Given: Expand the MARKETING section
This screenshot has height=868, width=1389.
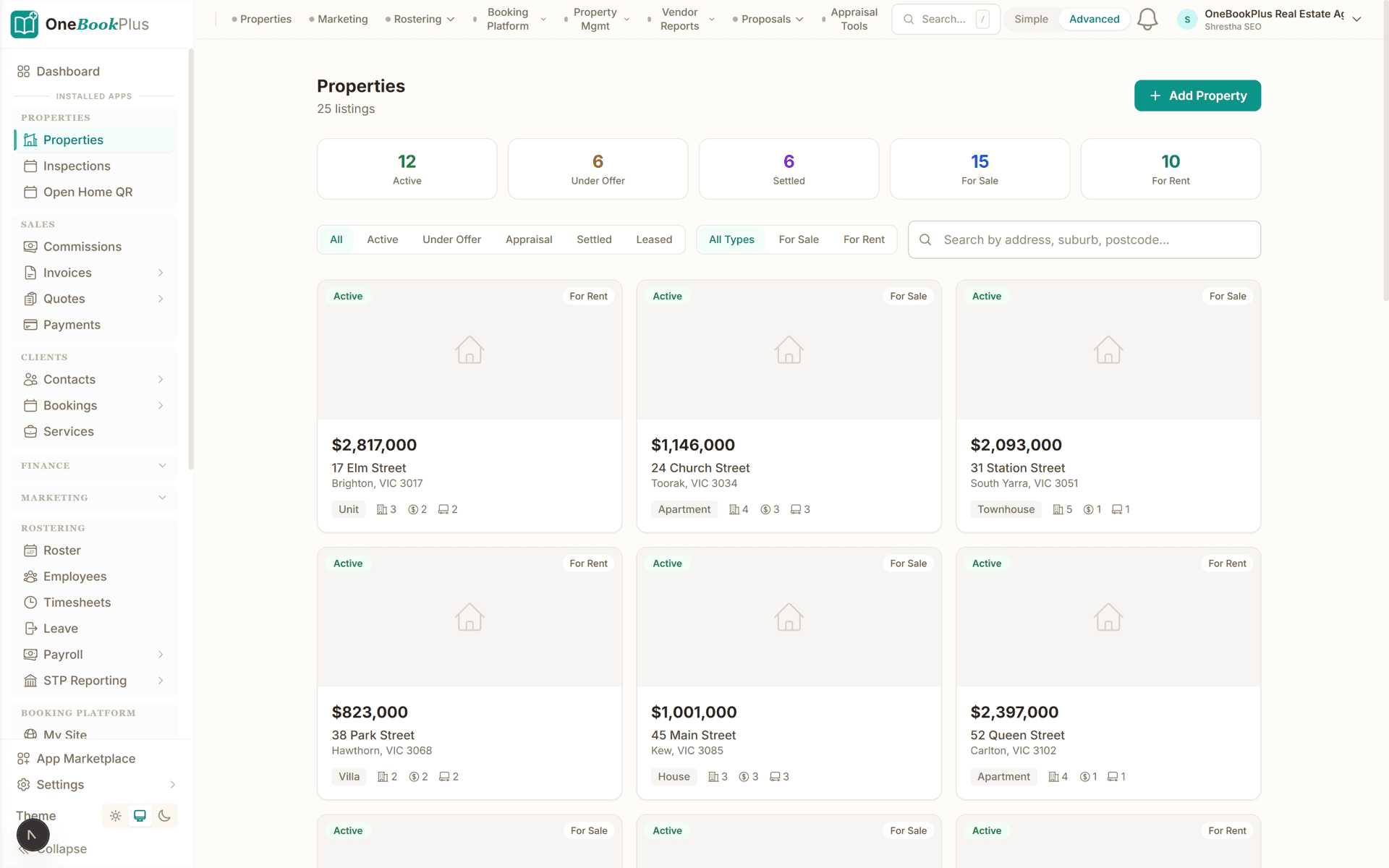Looking at the screenshot, I should point(94,498).
